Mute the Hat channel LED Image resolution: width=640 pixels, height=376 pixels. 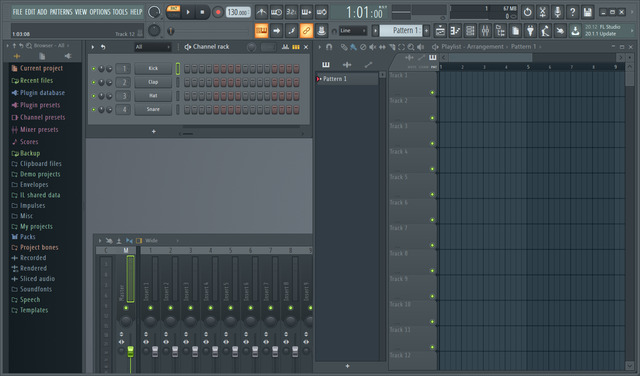coord(94,96)
